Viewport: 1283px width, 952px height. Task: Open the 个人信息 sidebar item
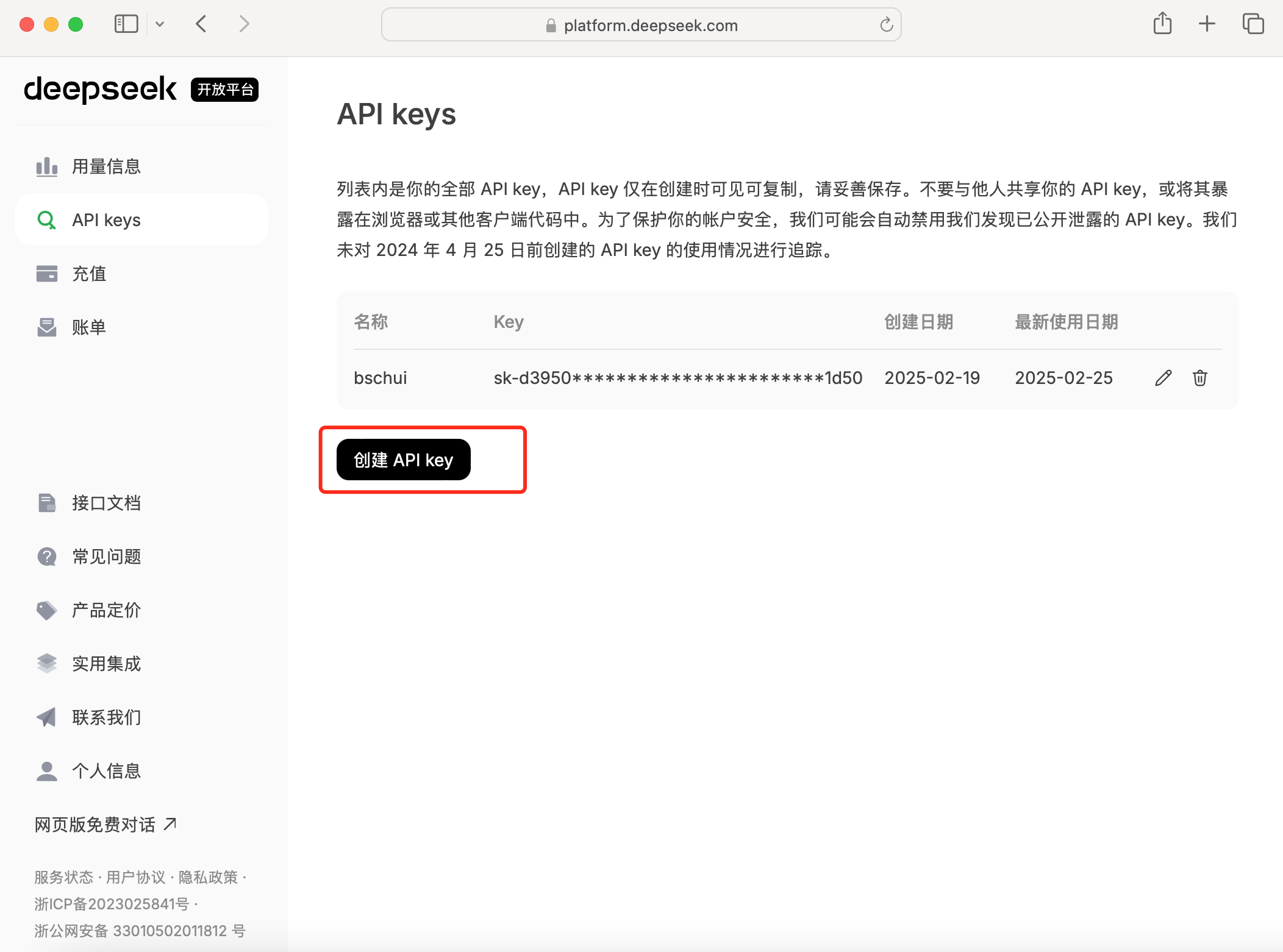click(141, 771)
